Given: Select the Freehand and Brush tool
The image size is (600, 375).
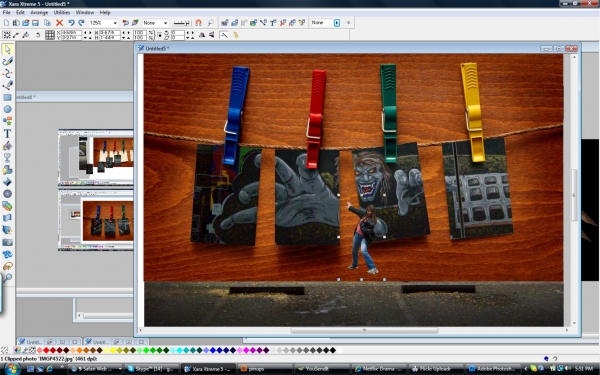Looking at the screenshot, I should pos(7,61).
